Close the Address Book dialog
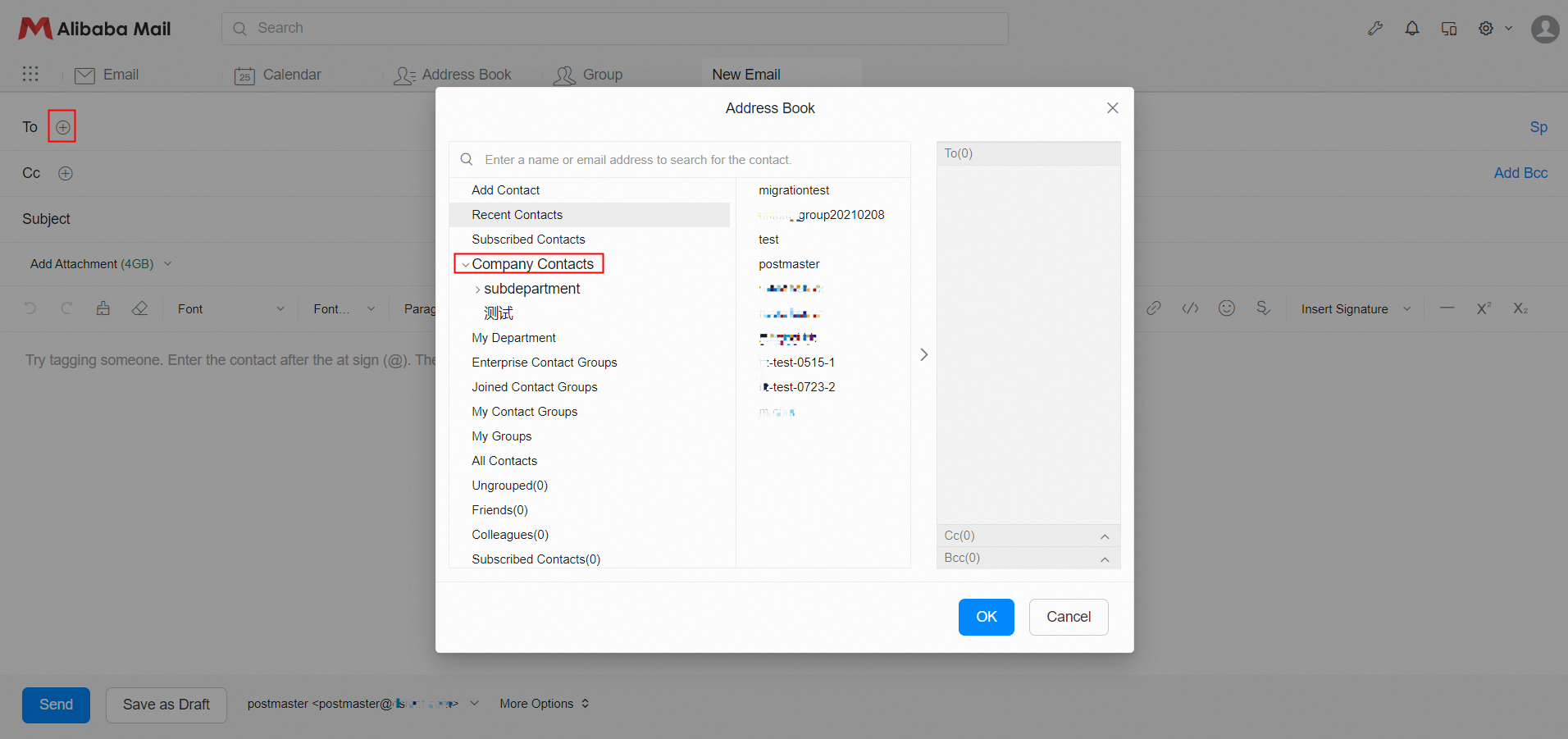The image size is (1568, 739). 1113,108
